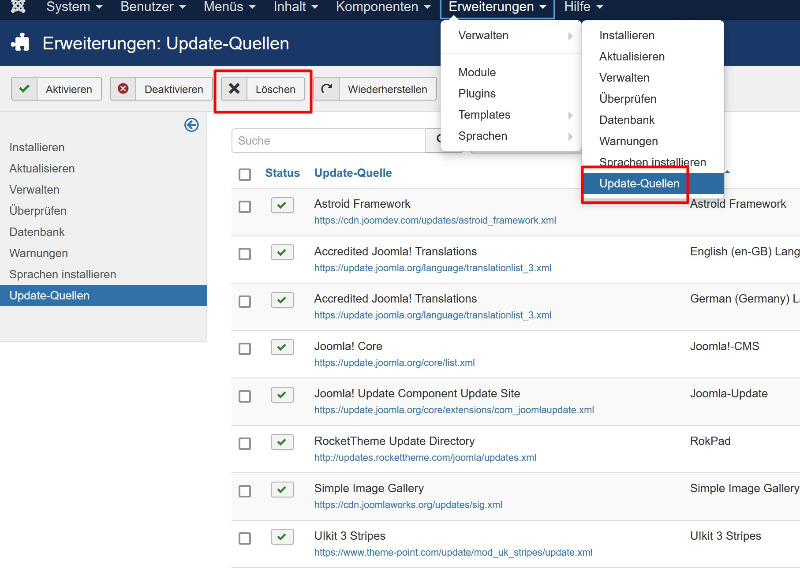Choose Sprachen installieren in the flyout submenu
This screenshot has height=584, width=800.
(x=653, y=163)
